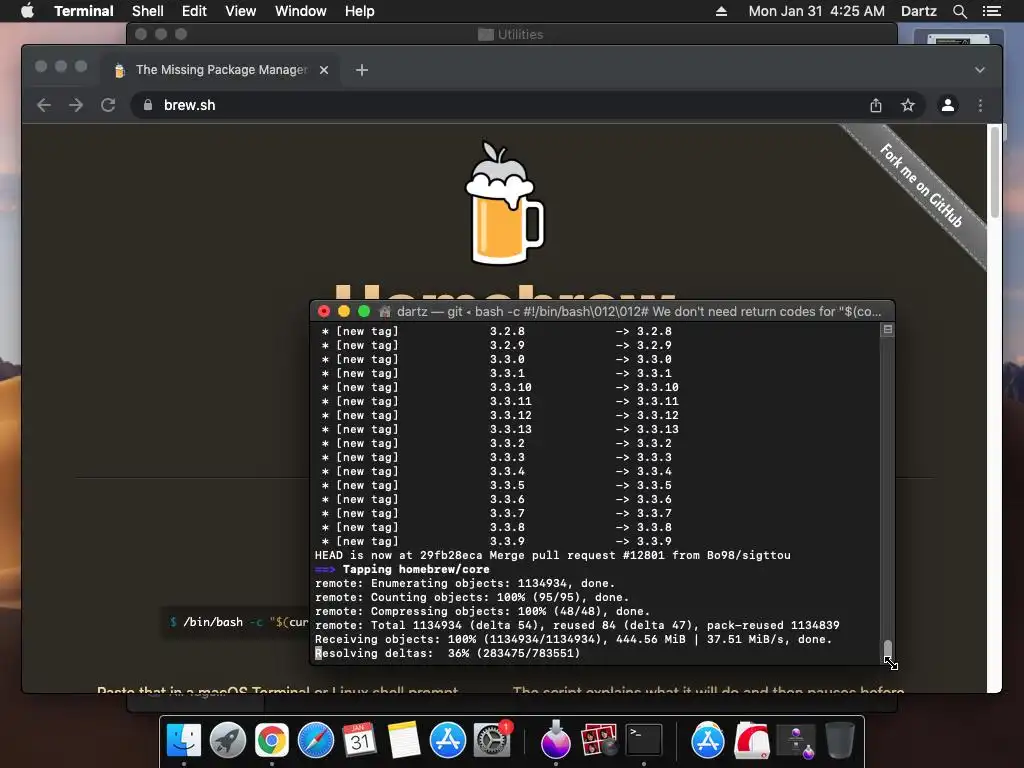The image size is (1024, 768).
Task: Close The Missing Package Manager tab
Action: [324, 70]
